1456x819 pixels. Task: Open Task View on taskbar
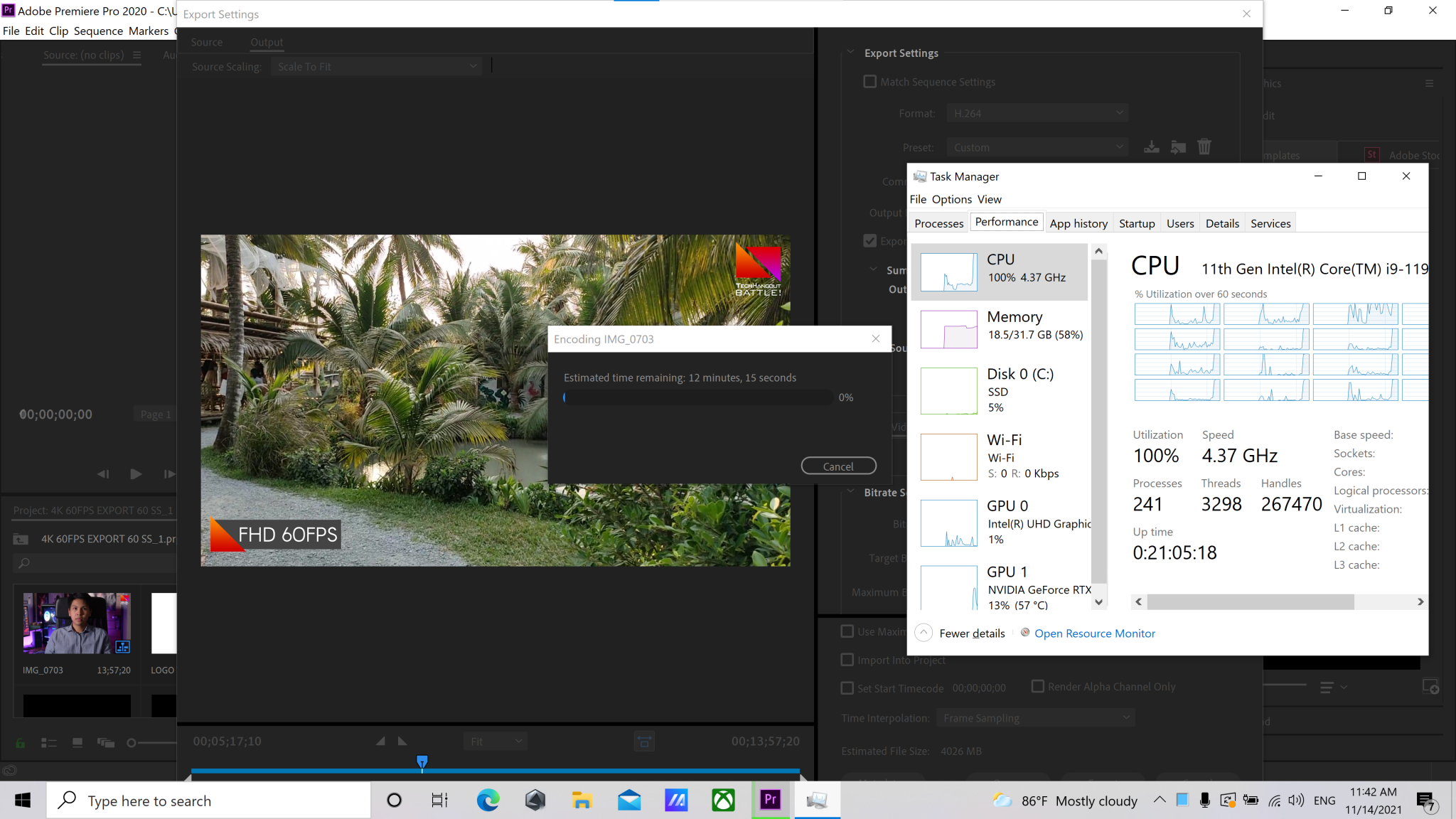point(440,801)
